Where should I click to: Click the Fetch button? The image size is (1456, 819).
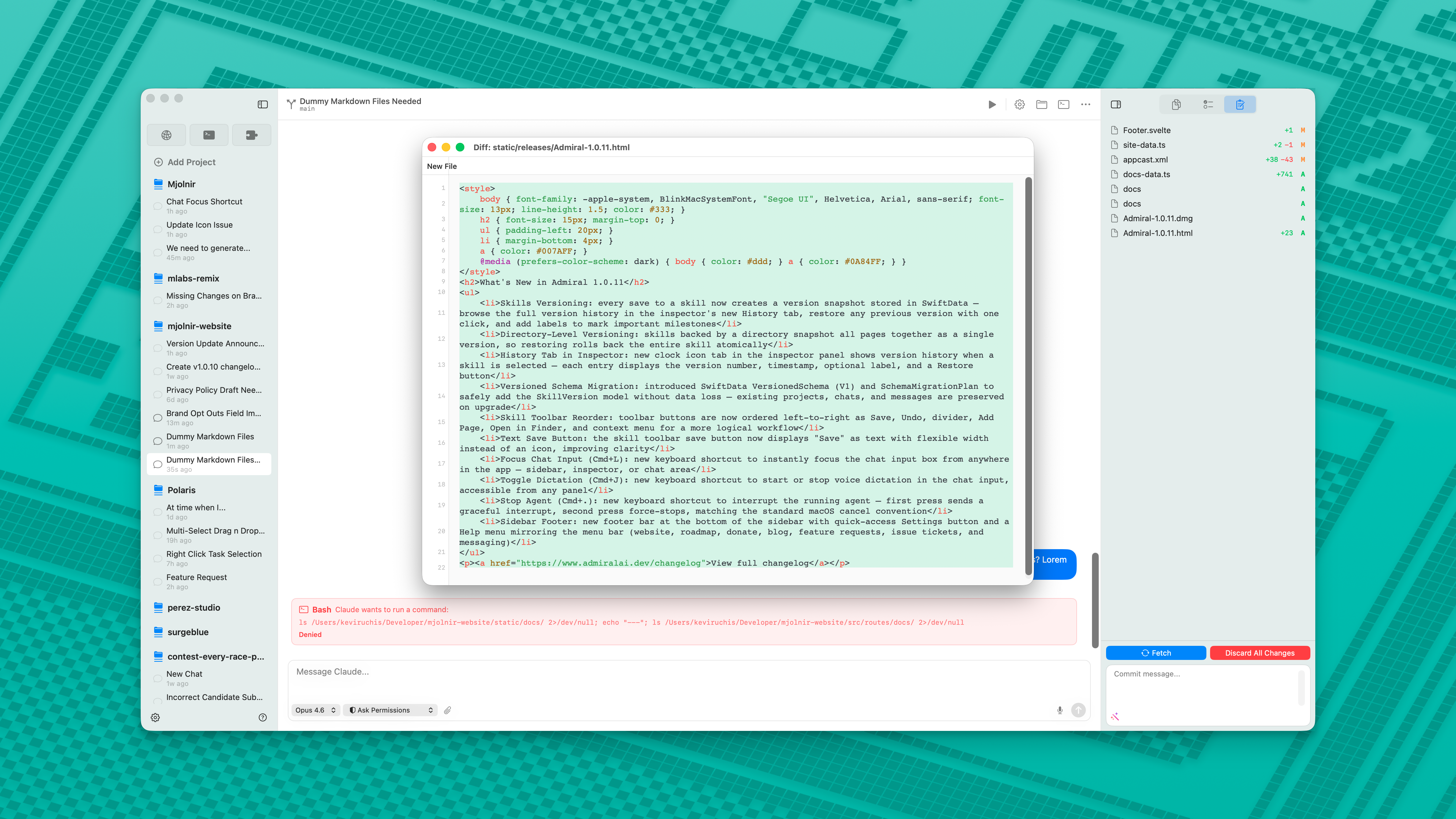[1157, 653]
